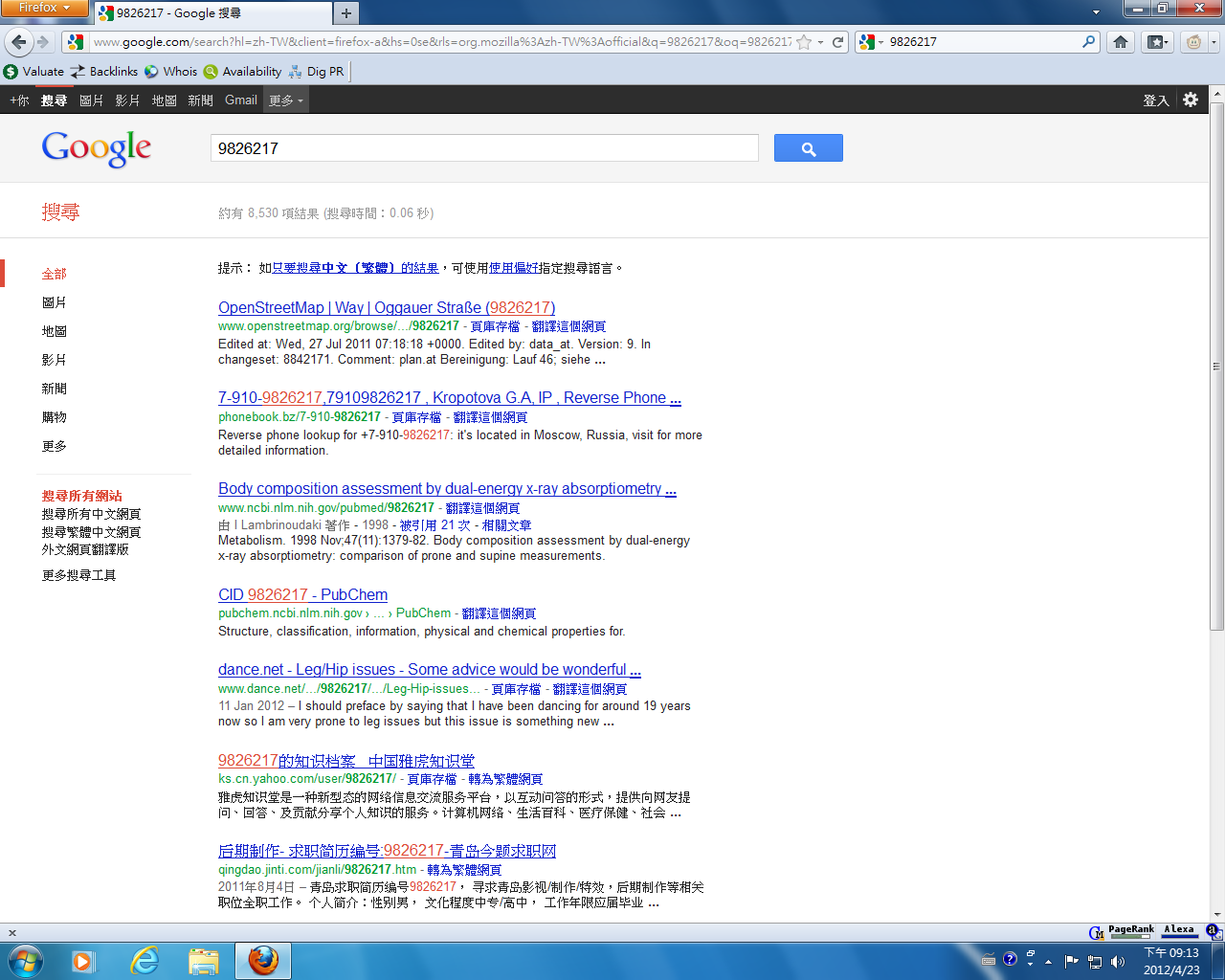Open the Firefox application menu

[x=44, y=9]
